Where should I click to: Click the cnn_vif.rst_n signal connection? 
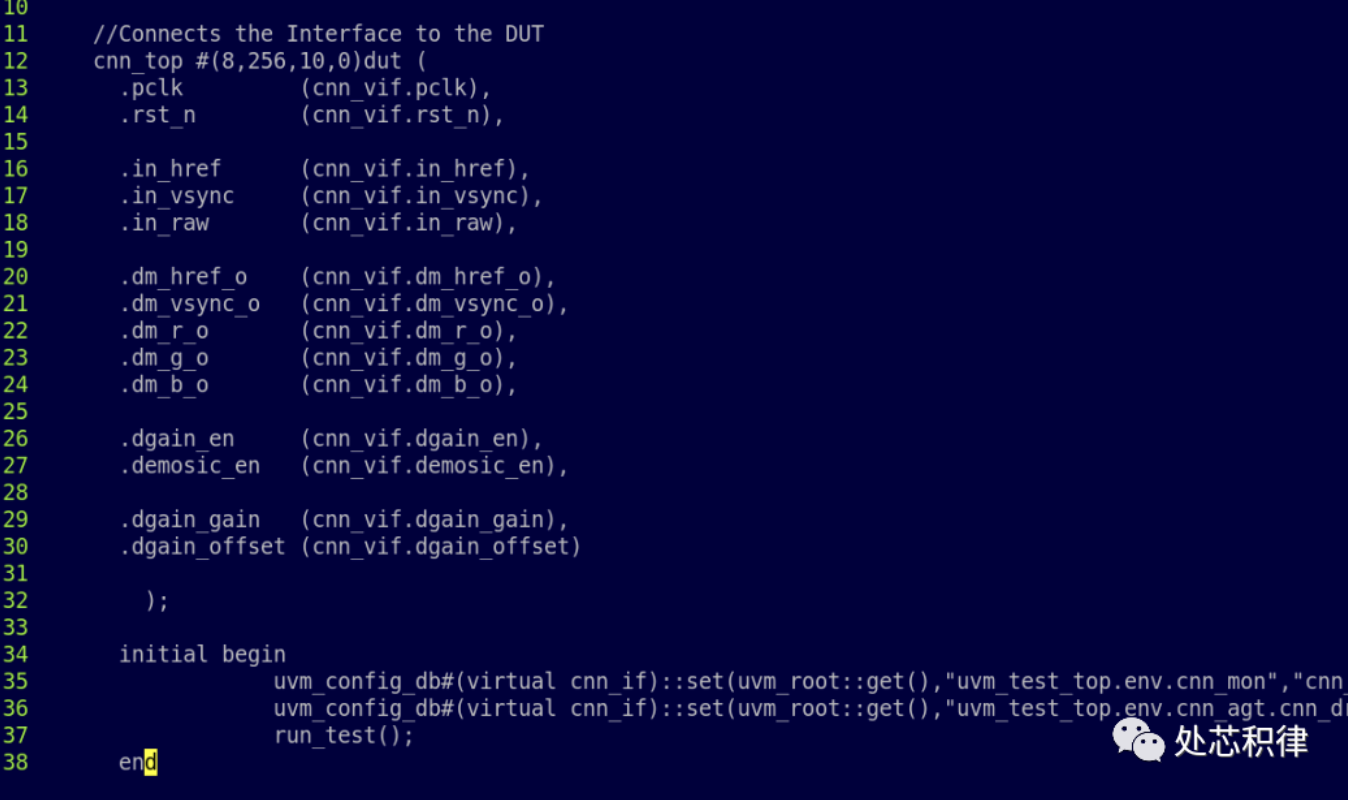tap(402, 115)
